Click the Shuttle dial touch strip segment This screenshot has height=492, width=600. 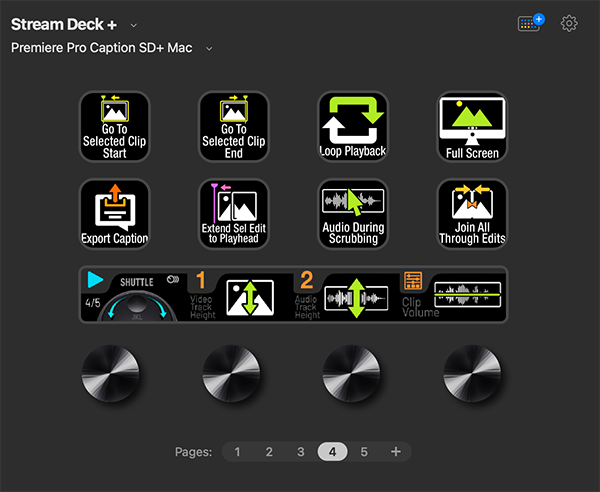pyautogui.click(x=133, y=295)
